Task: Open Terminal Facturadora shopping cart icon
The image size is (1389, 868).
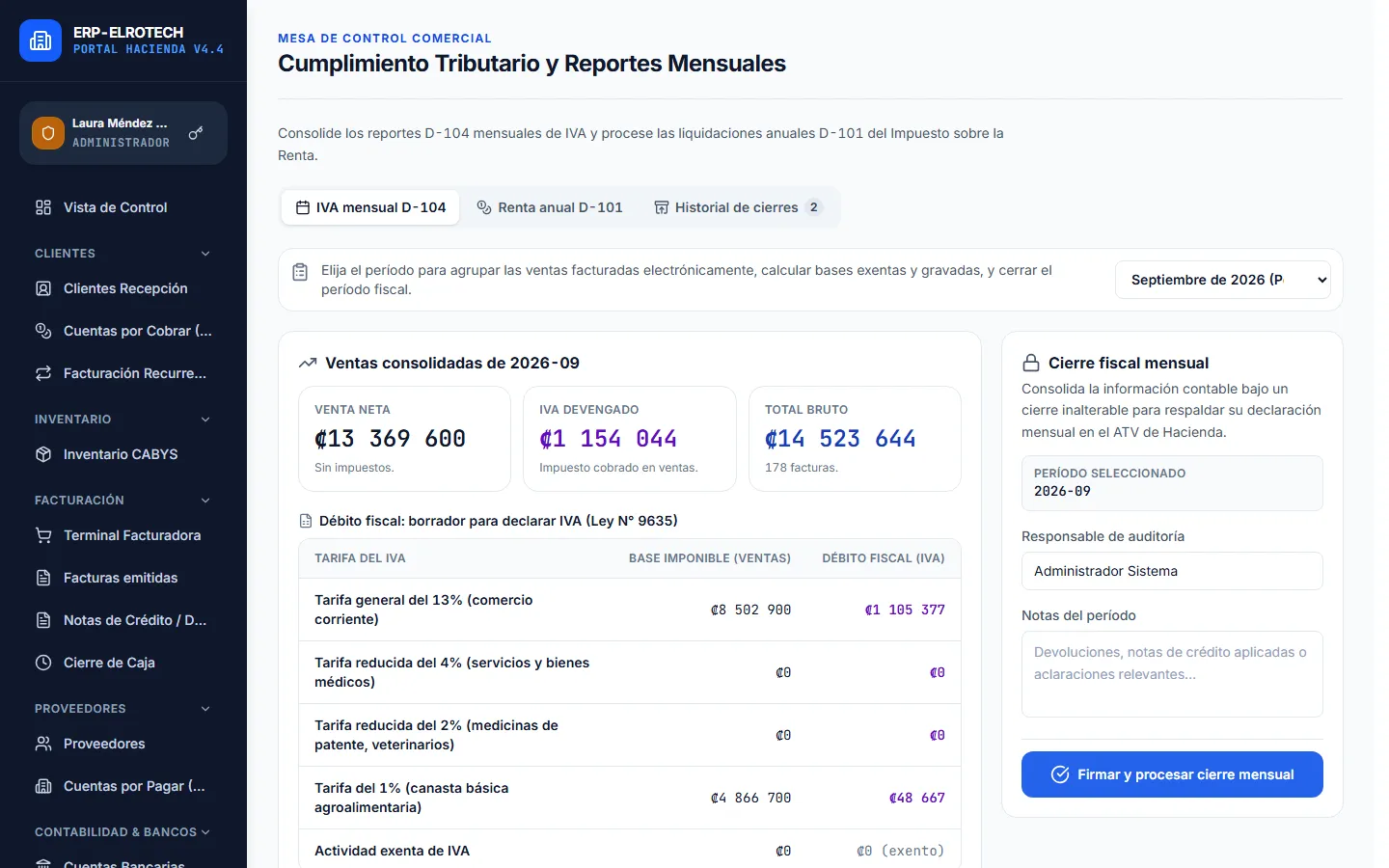Action: point(43,535)
